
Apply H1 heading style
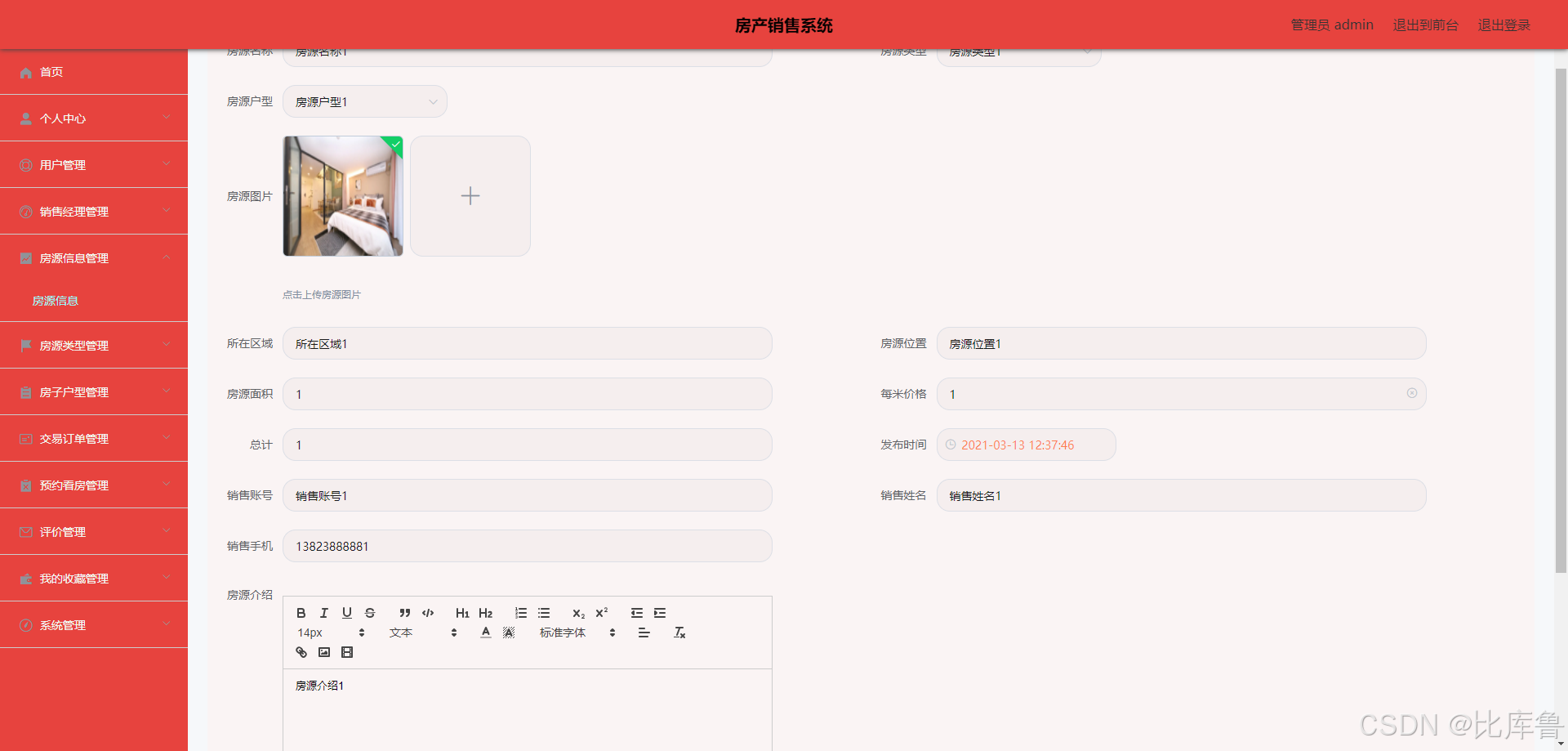click(x=462, y=613)
